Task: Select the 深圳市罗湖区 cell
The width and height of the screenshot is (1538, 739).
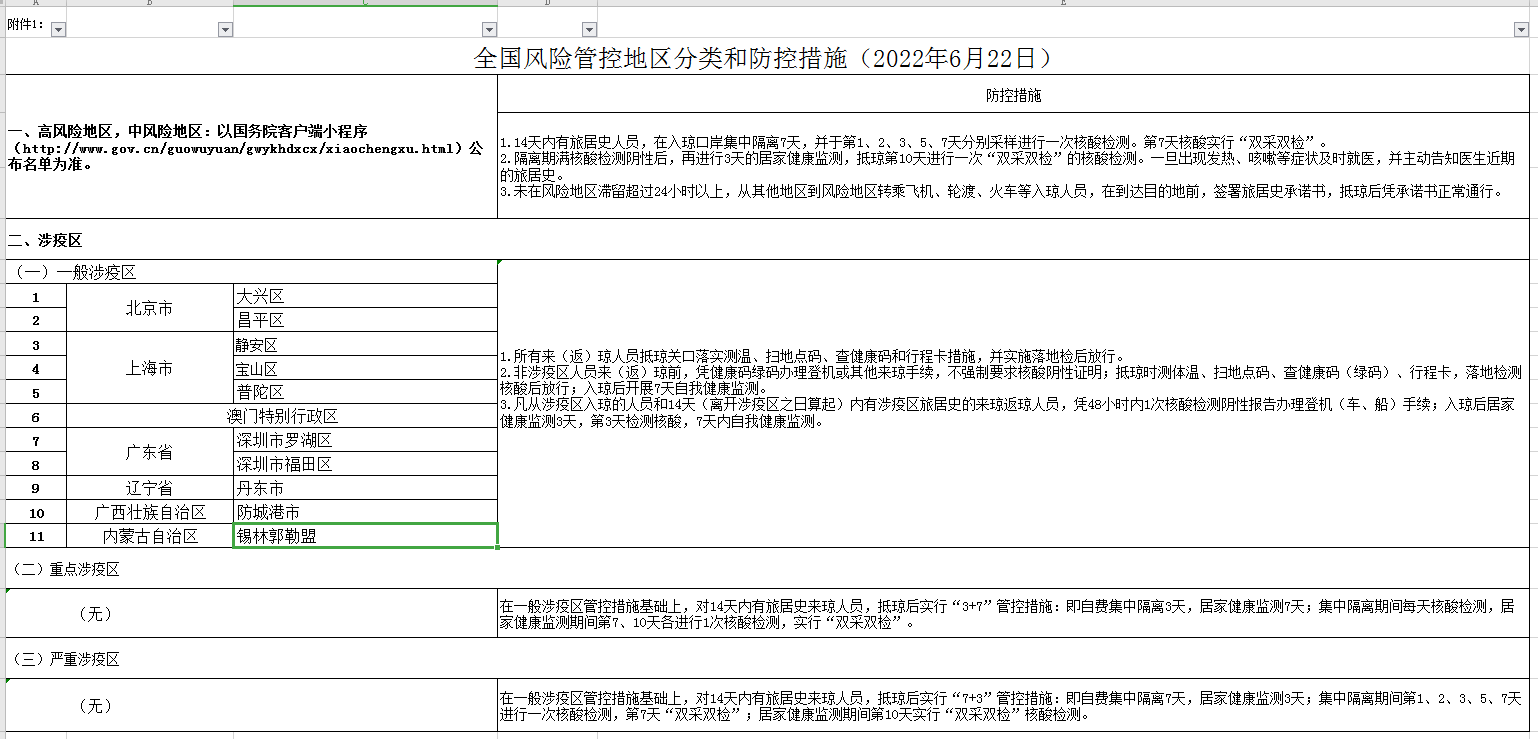Action: pyautogui.click(x=365, y=440)
